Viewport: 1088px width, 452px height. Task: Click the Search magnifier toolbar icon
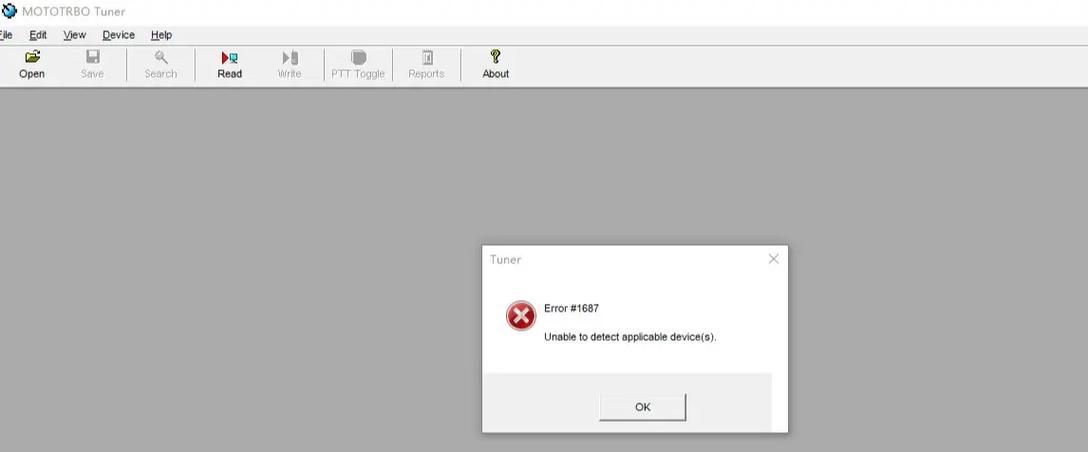[x=161, y=58]
